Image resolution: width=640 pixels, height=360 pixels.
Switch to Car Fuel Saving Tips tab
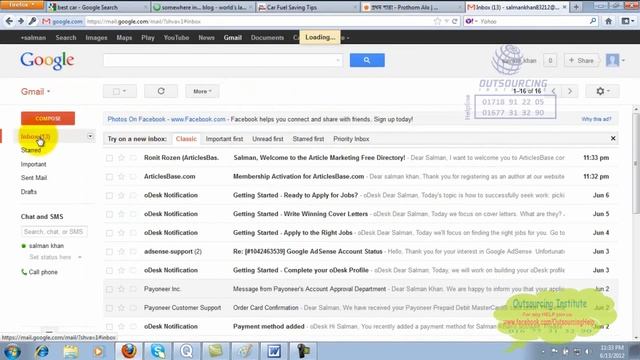[x=308, y=7]
